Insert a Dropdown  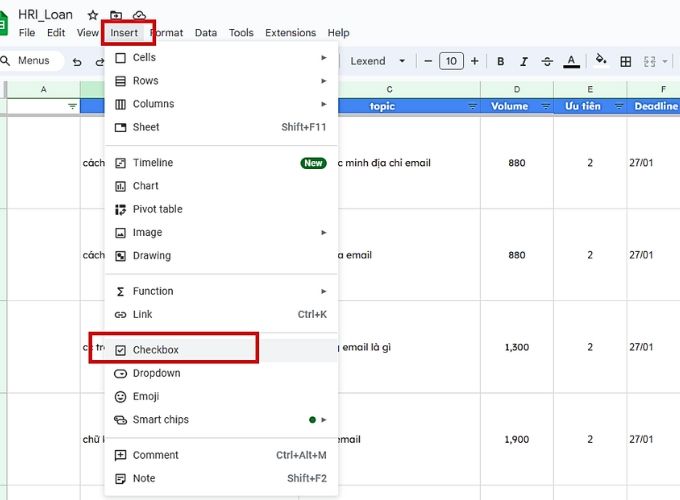click(x=221, y=373)
